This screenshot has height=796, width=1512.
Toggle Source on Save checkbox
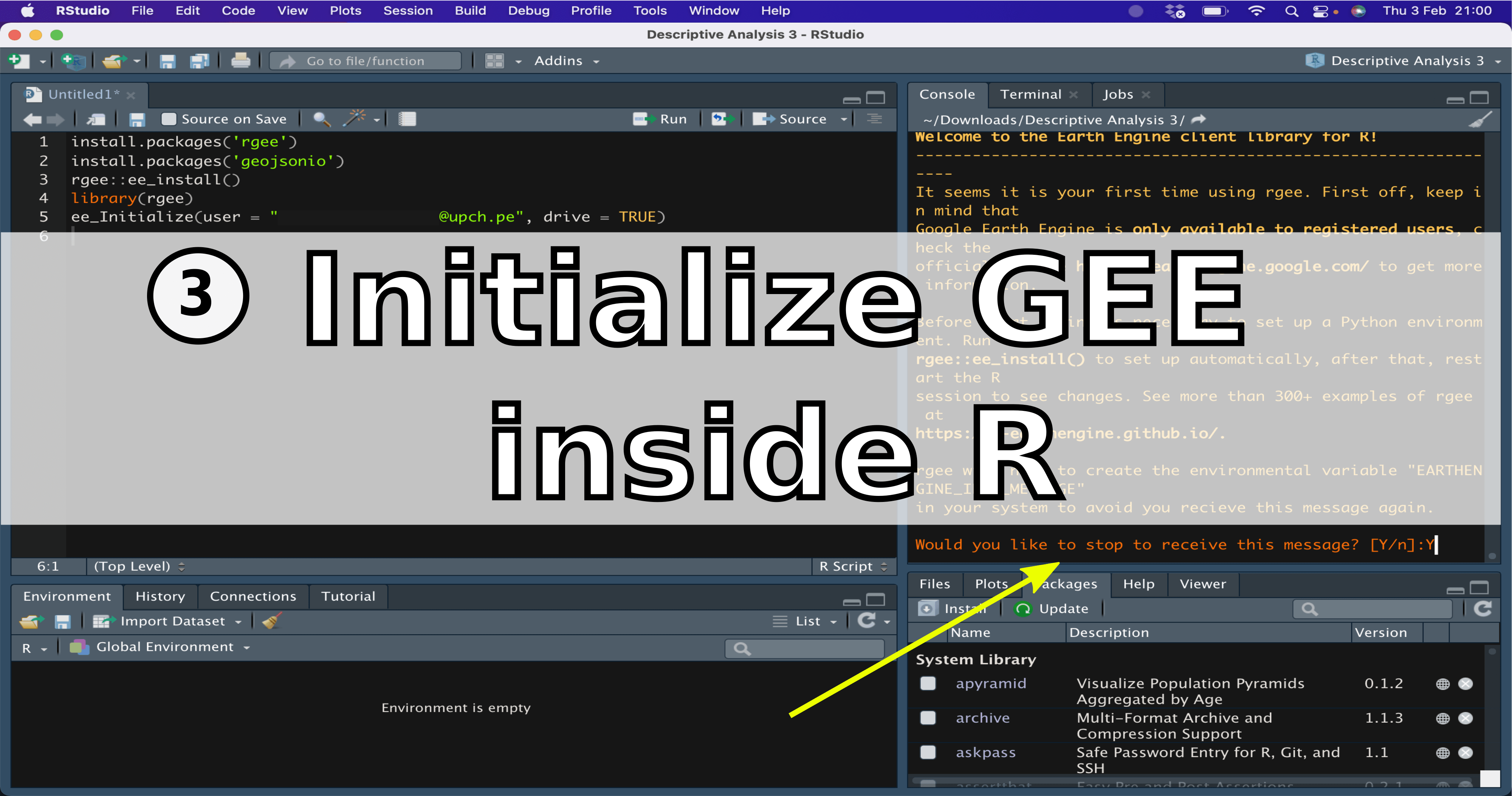click(x=169, y=119)
